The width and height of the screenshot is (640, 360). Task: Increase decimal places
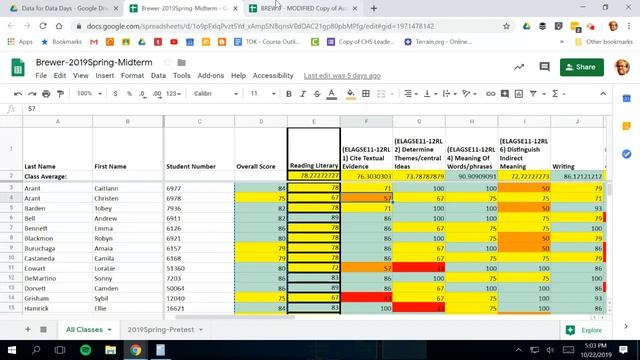coord(157,94)
